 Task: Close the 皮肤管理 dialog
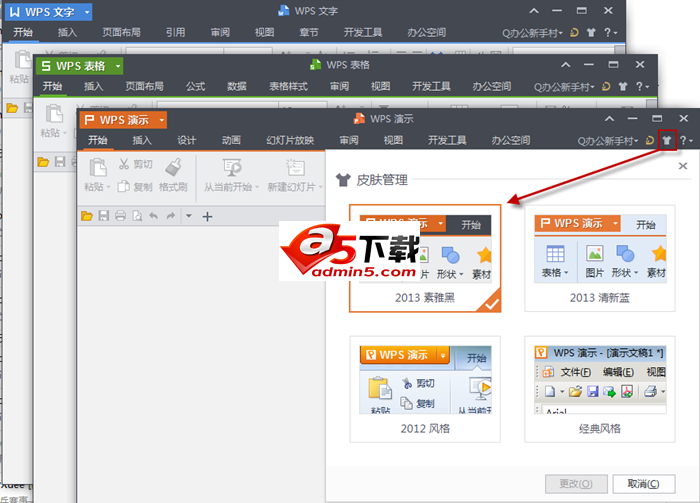tap(683, 166)
